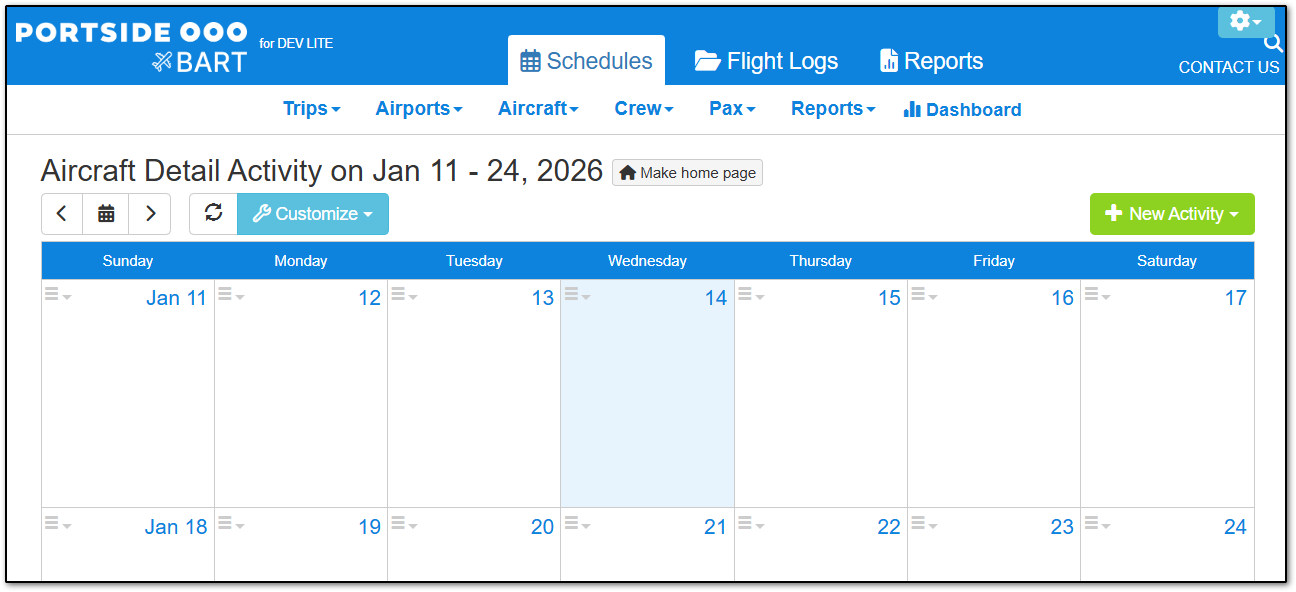1296x592 pixels.
Task: Open the calendar date picker icon
Action: tap(106, 214)
